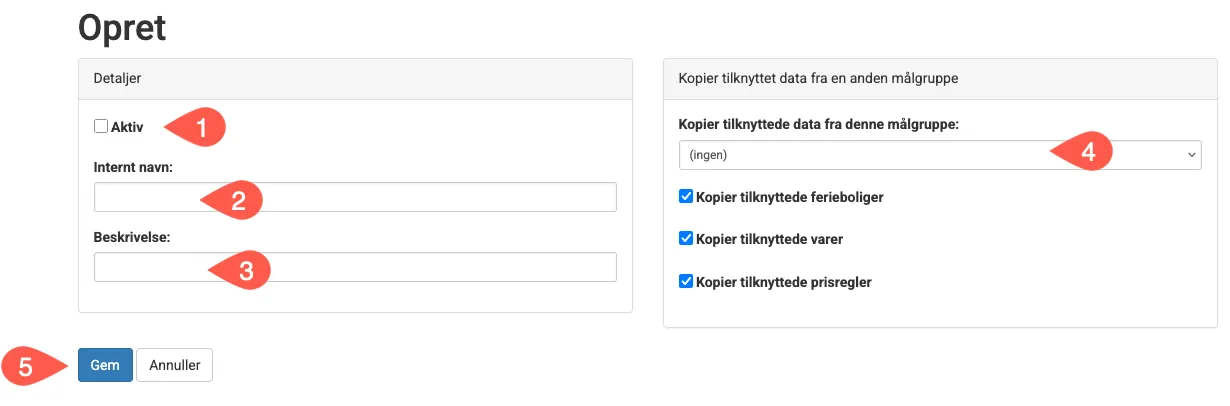The image size is (1230, 406).
Task: Click the Internt navn label
Action: [134, 167]
